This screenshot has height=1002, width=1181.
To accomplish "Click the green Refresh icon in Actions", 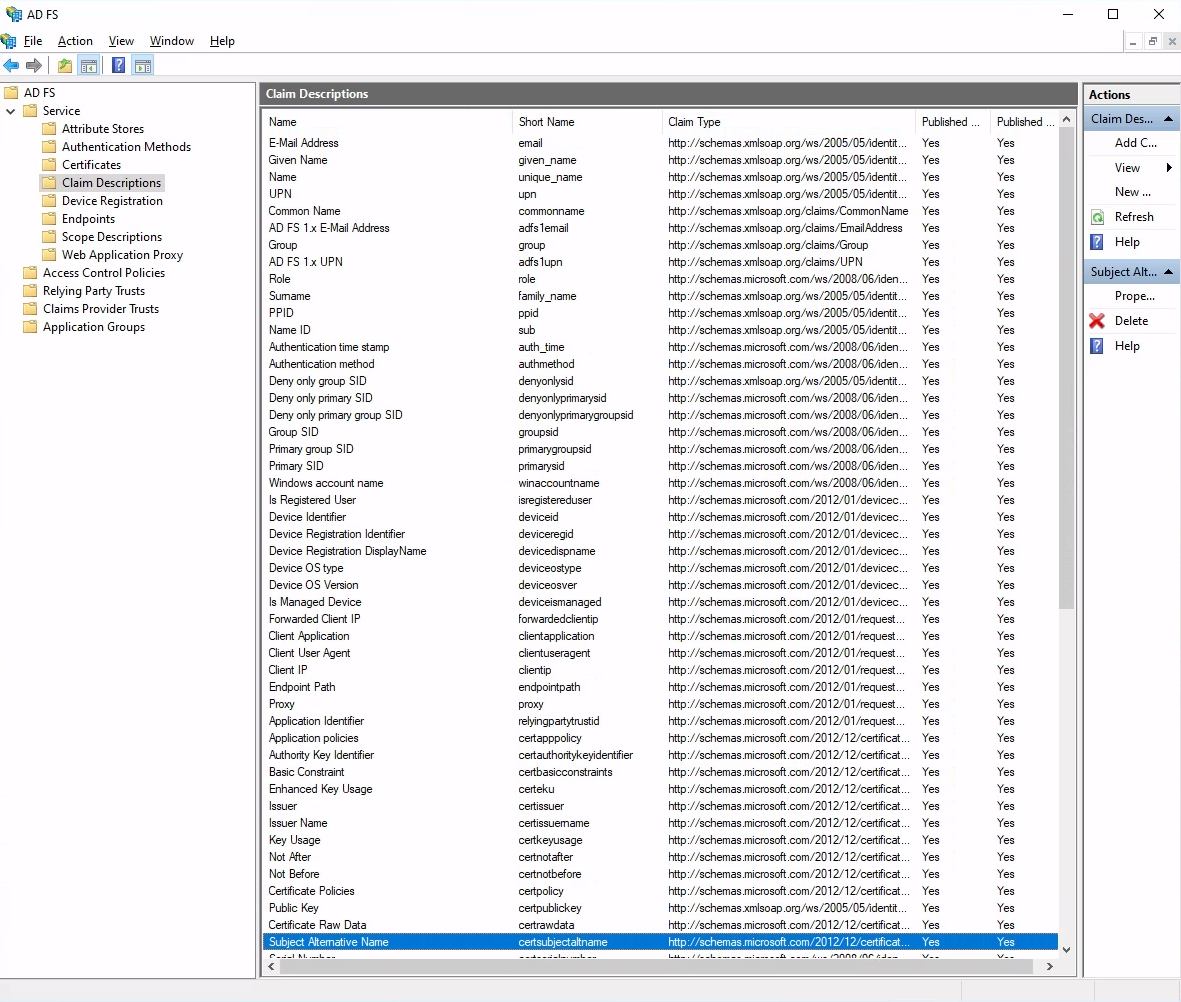I will tap(1097, 218).
